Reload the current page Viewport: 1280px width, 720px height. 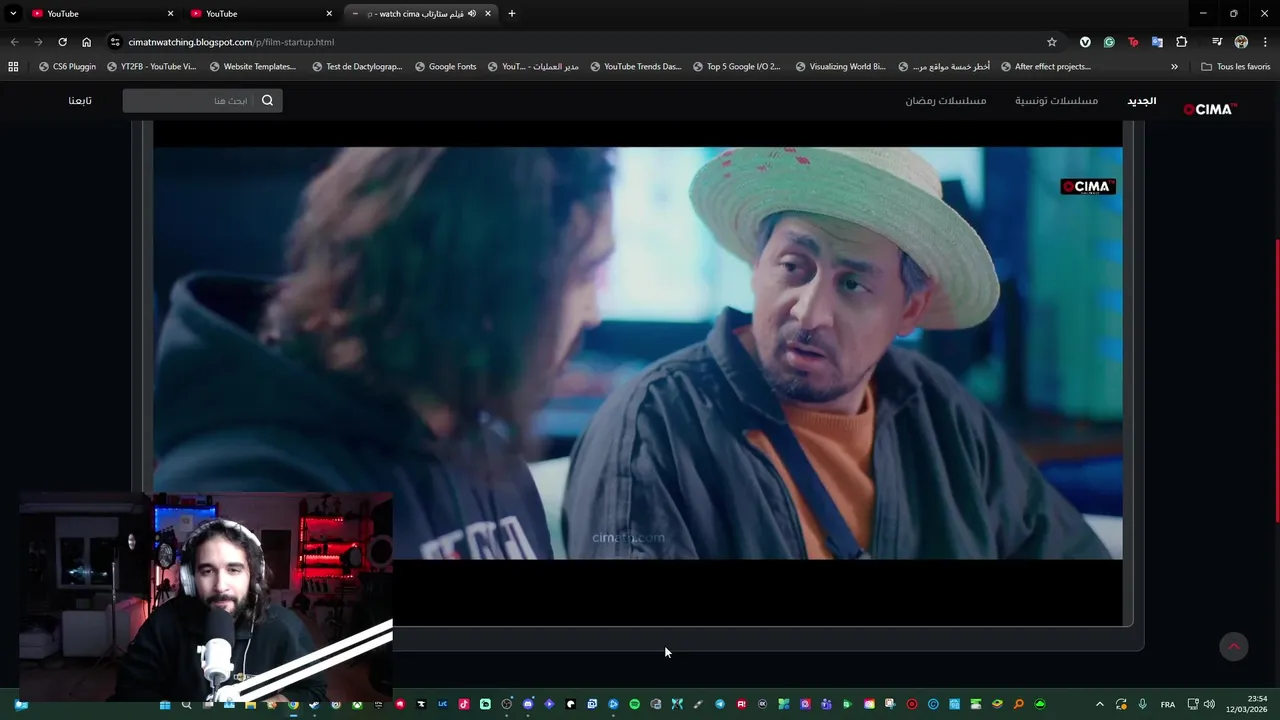point(62,42)
